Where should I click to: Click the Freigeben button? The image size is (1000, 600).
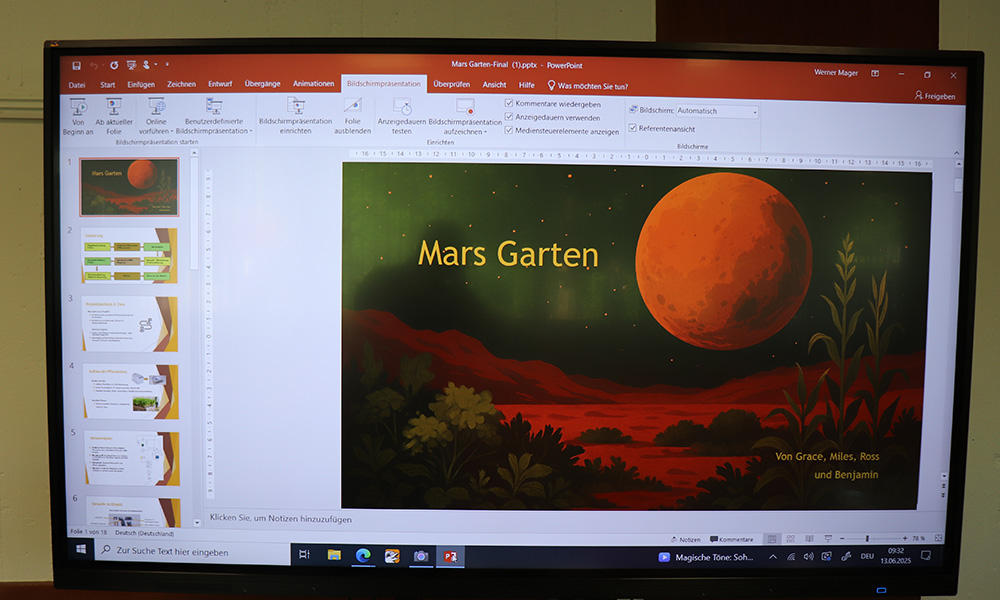(x=934, y=96)
